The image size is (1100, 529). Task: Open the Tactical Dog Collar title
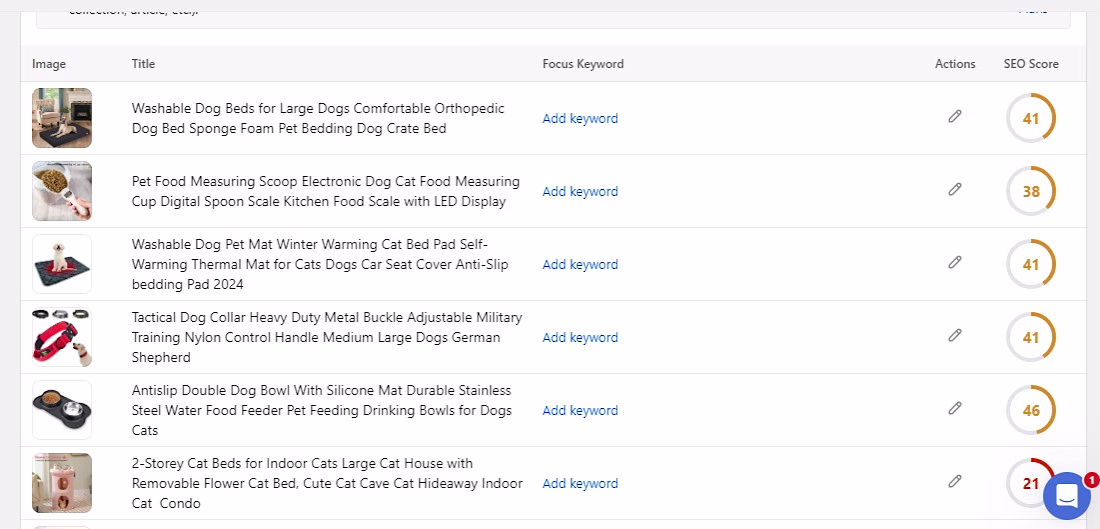point(327,337)
